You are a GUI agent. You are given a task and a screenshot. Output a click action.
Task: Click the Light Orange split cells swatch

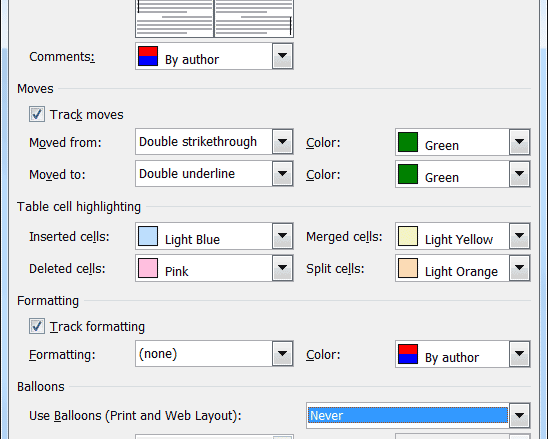pyautogui.click(x=408, y=268)
